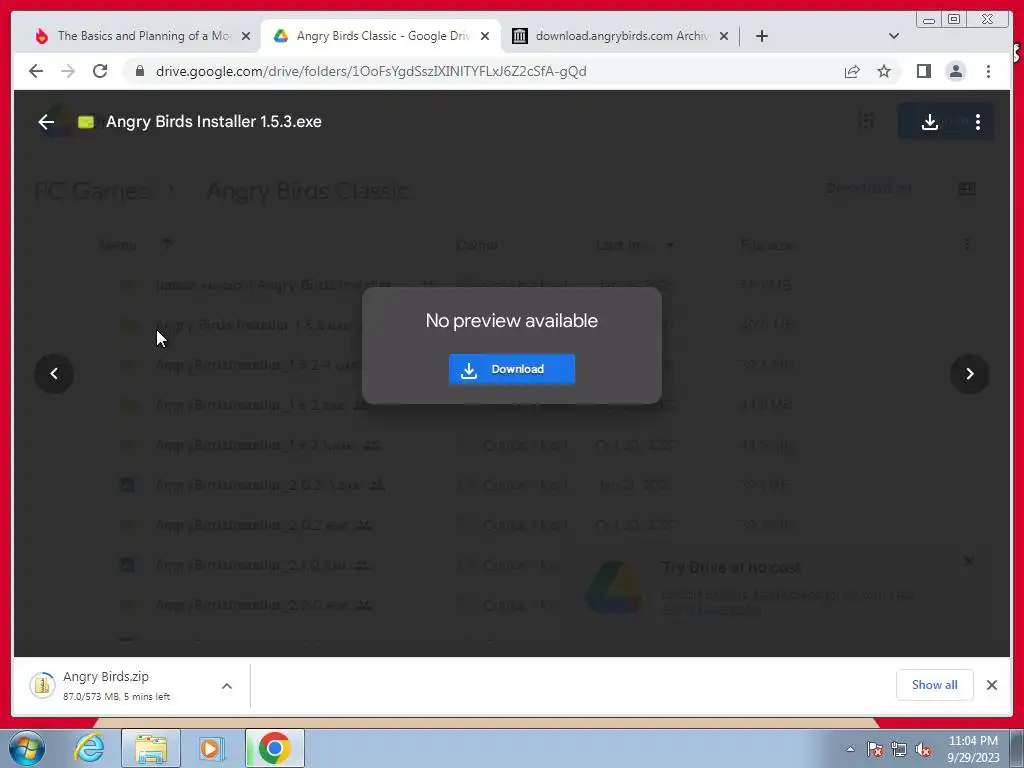Open the Windows Start menu
1024x768 pixels.
point(27,748)
